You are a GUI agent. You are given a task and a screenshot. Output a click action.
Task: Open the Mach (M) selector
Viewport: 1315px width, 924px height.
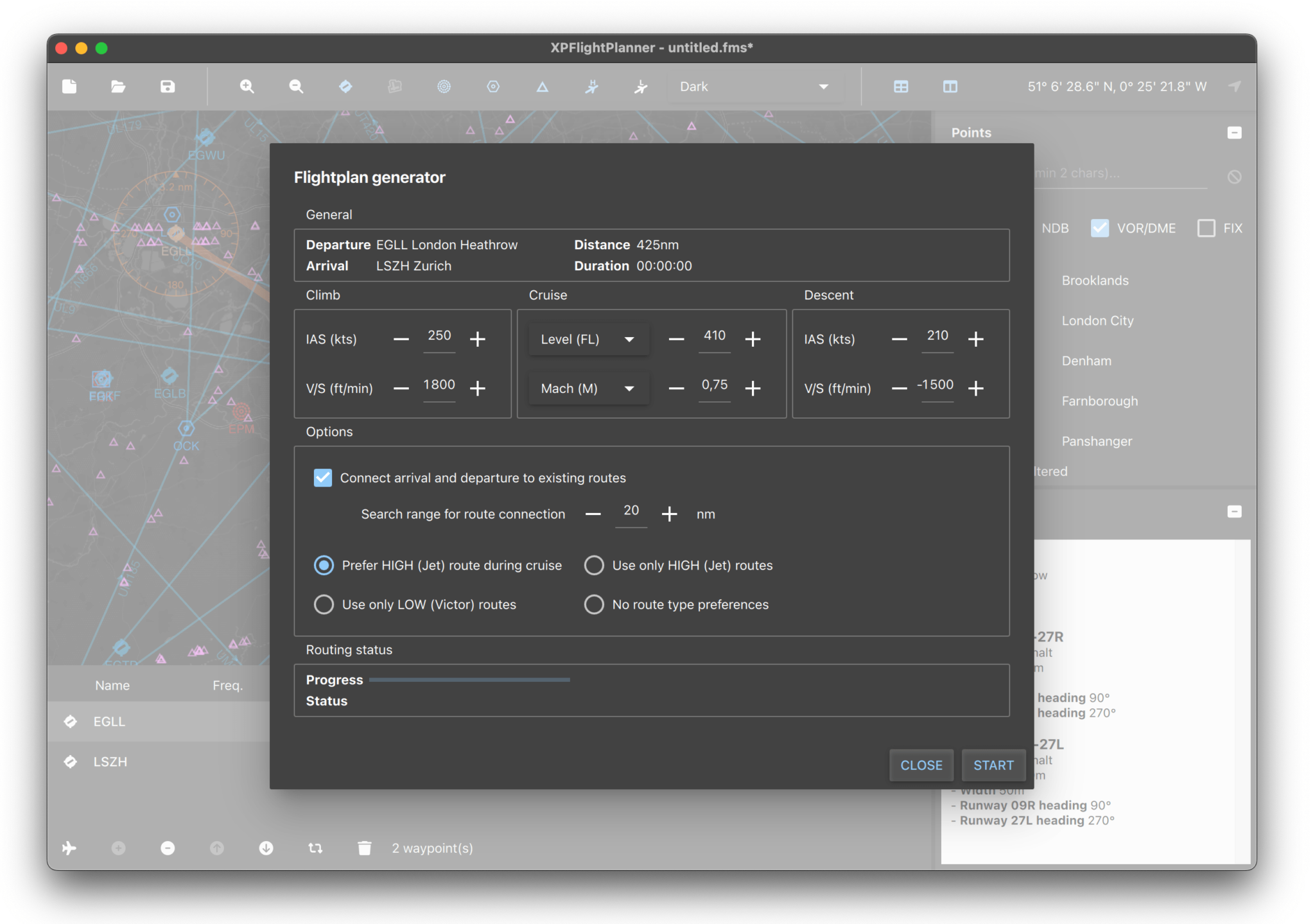[588, 388]
